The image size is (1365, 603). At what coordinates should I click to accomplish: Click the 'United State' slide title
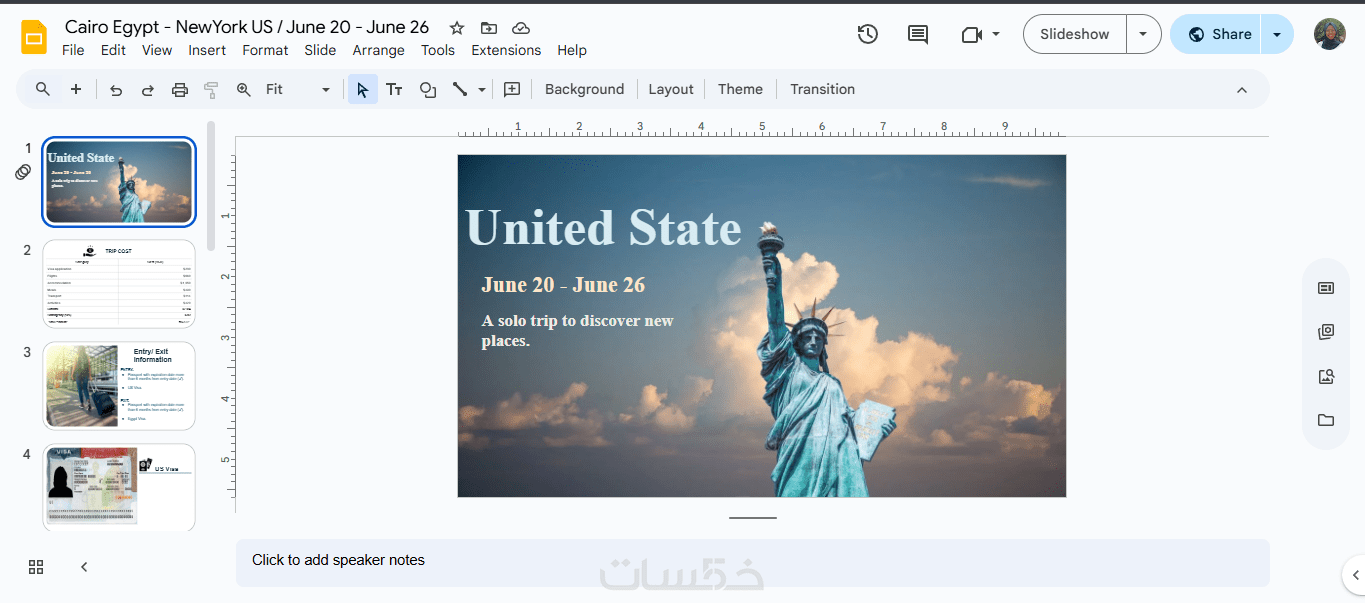[x=603, y=227]
